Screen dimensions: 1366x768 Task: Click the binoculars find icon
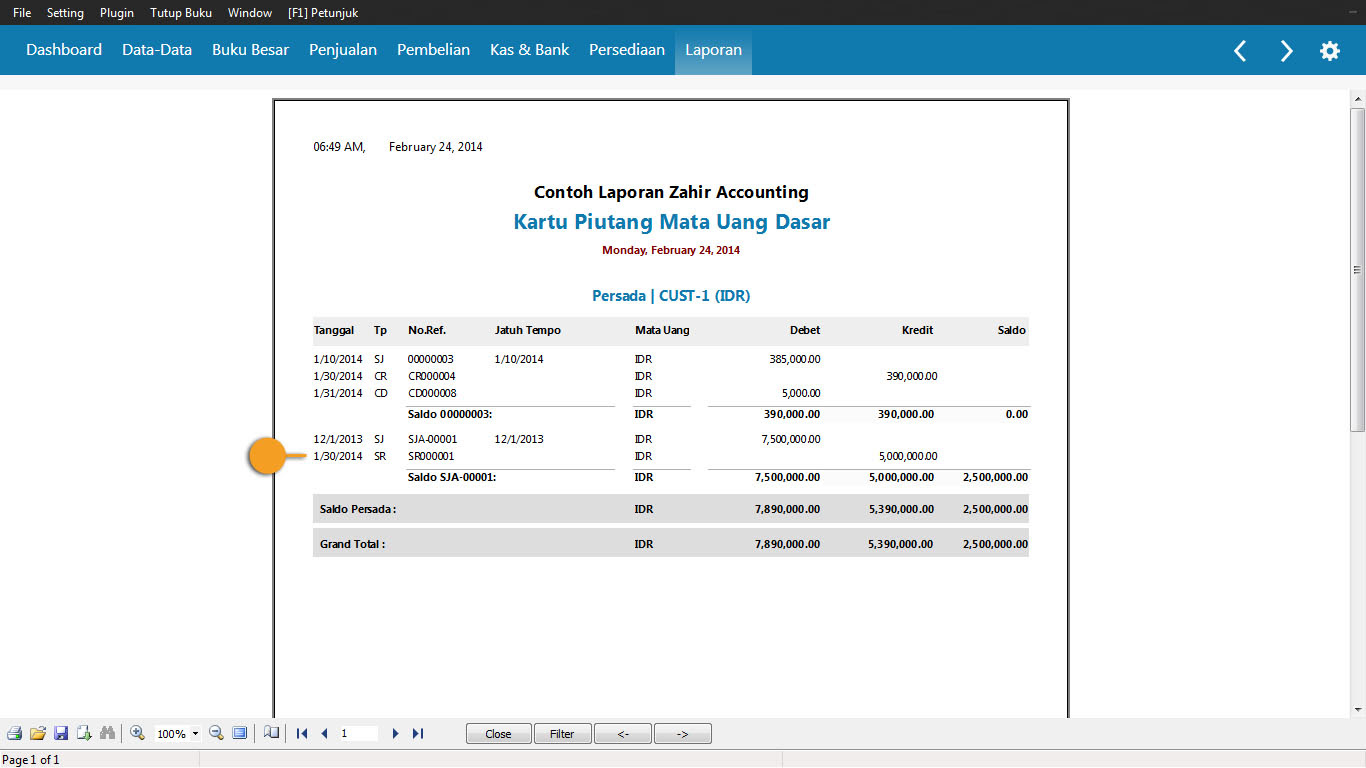click(x=107, y=733)
